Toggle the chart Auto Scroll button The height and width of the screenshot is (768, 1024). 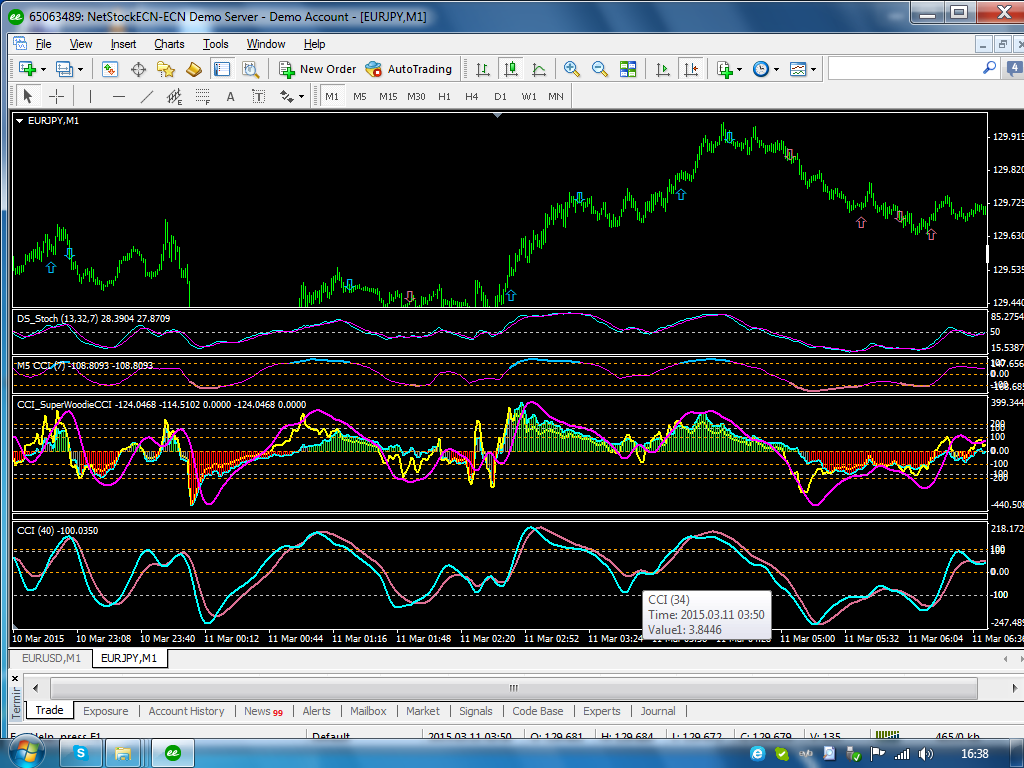[x=662, y=69]
